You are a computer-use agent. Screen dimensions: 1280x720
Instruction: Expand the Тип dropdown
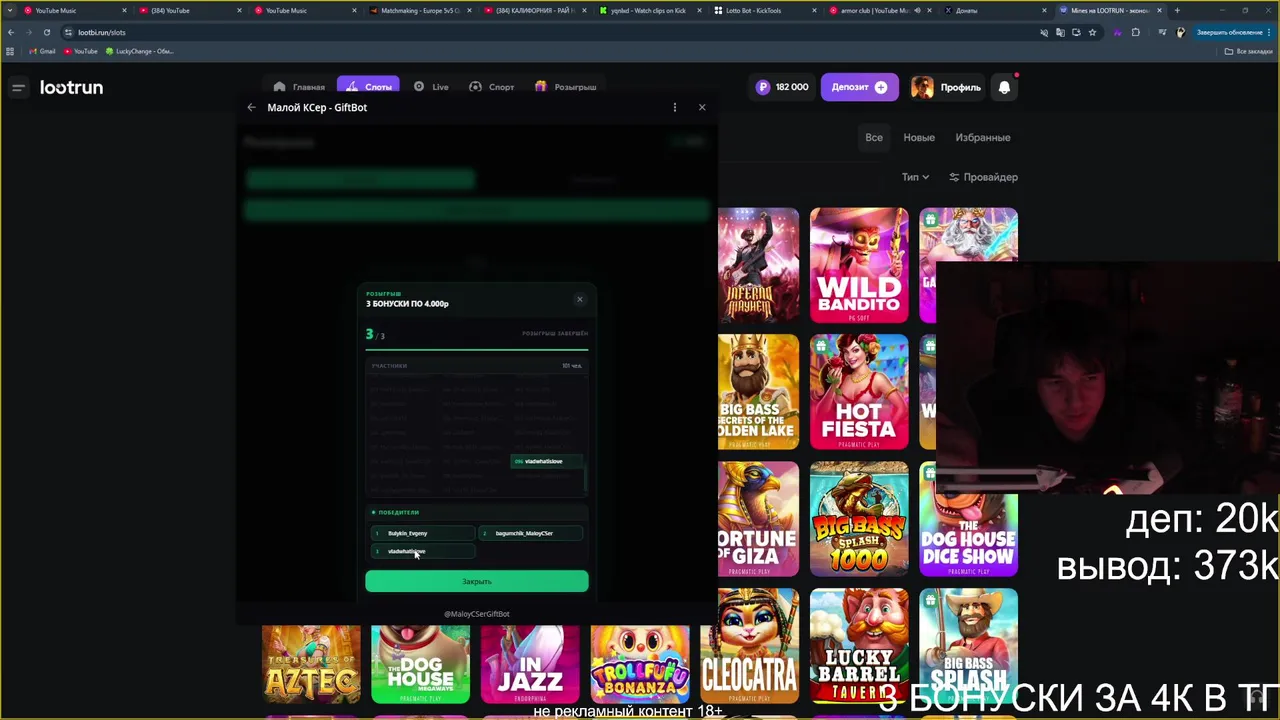pyautogui.click(x=915, y=177)
